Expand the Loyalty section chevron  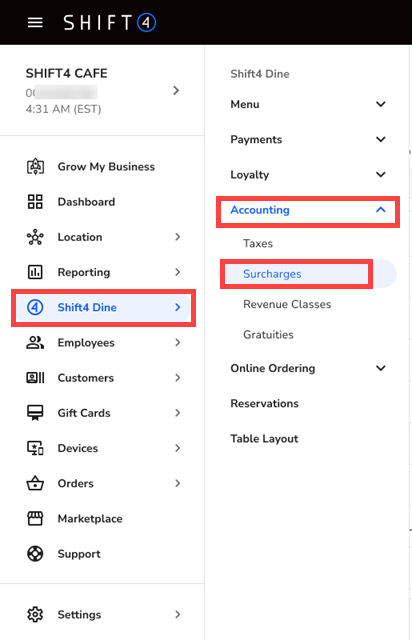click(x=381, y=175)
